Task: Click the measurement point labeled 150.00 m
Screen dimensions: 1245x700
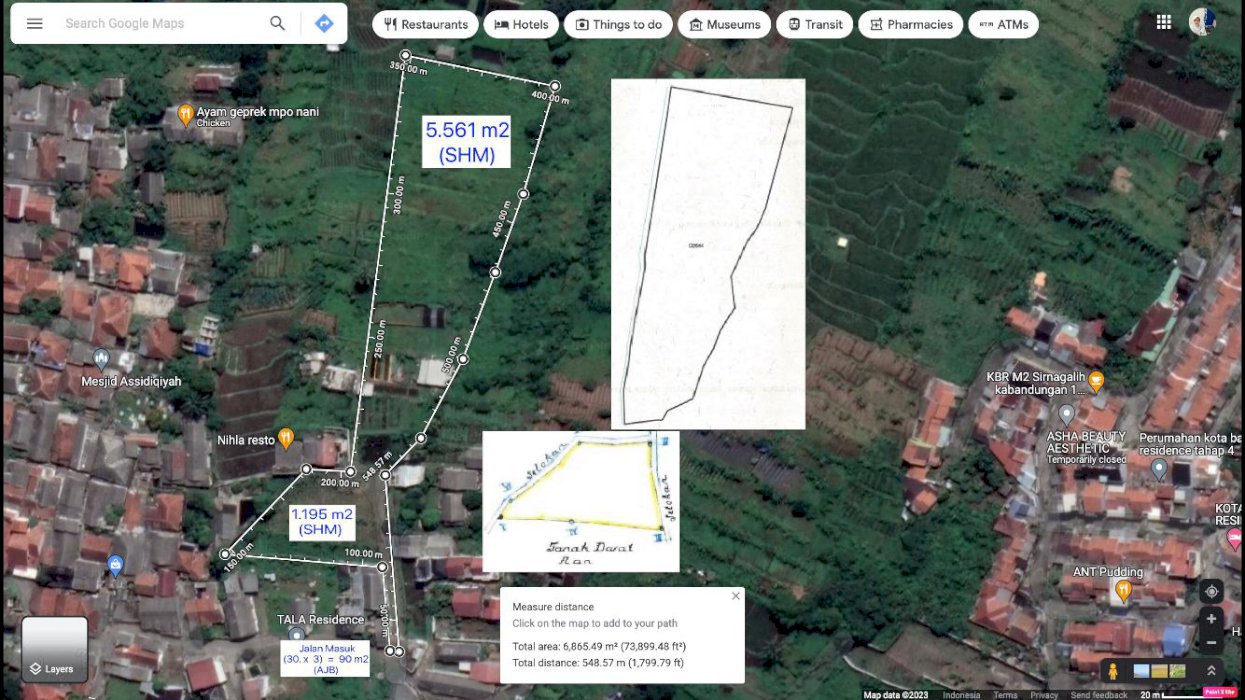Action: pos(226,554)
